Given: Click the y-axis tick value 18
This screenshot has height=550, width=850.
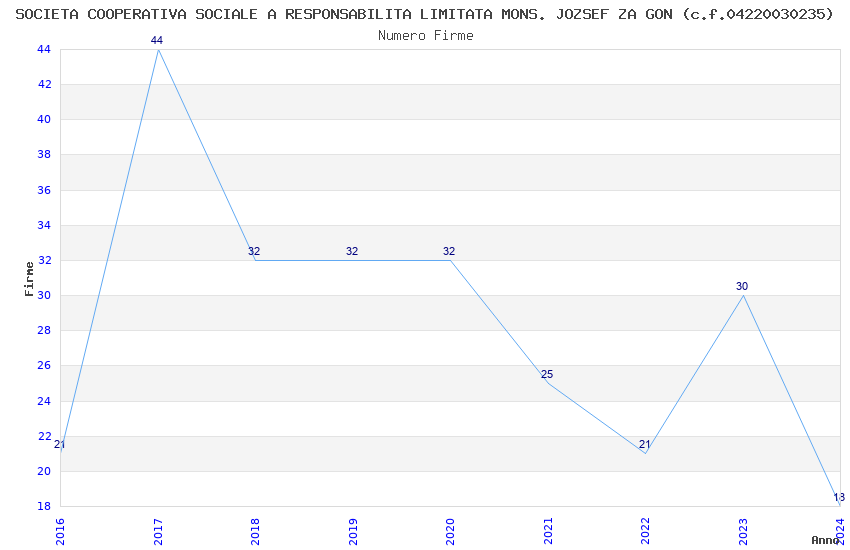Looking at the screenshot, I should [x=44, y=506].
